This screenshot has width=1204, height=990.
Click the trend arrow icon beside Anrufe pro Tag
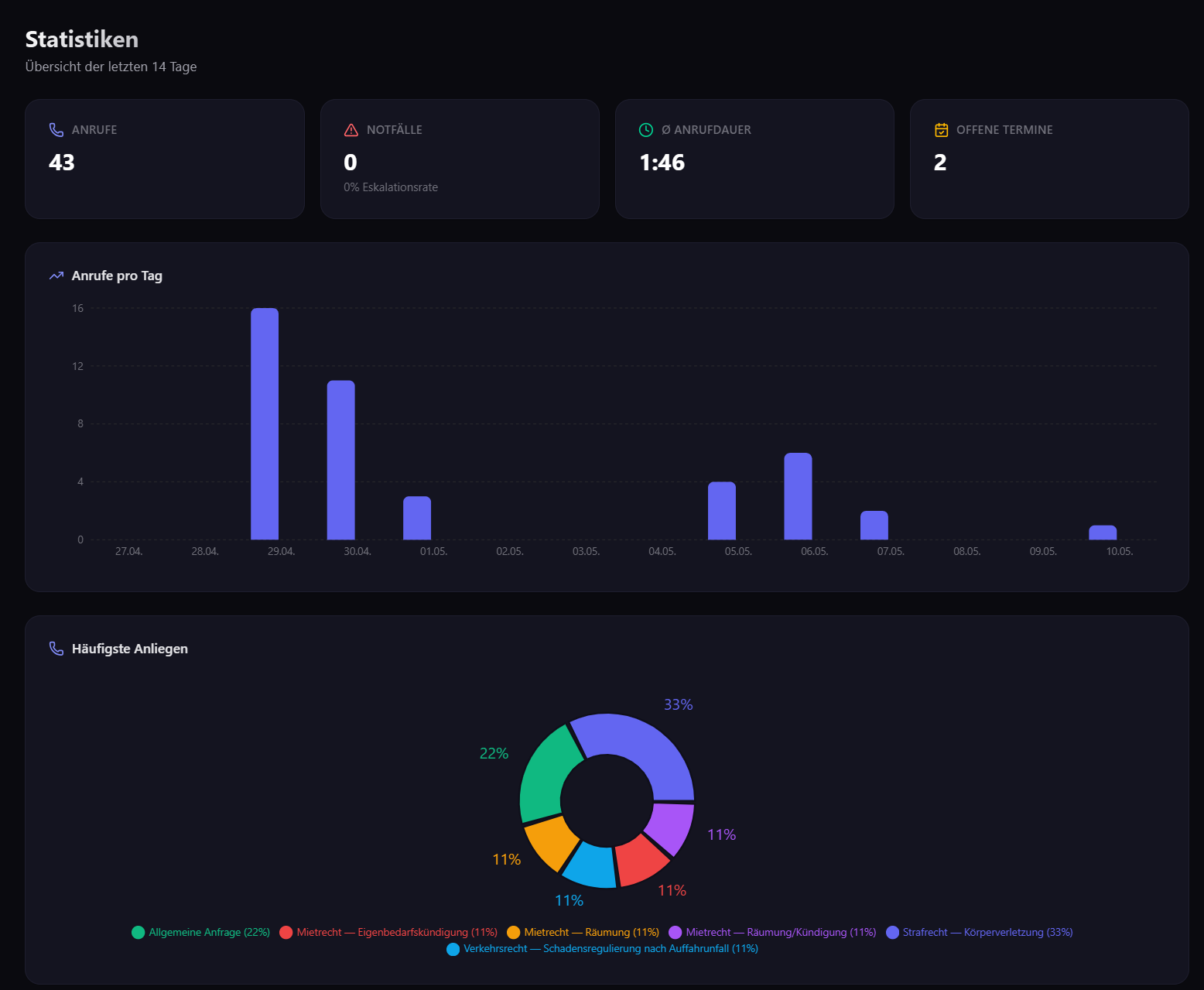[56, 276]
